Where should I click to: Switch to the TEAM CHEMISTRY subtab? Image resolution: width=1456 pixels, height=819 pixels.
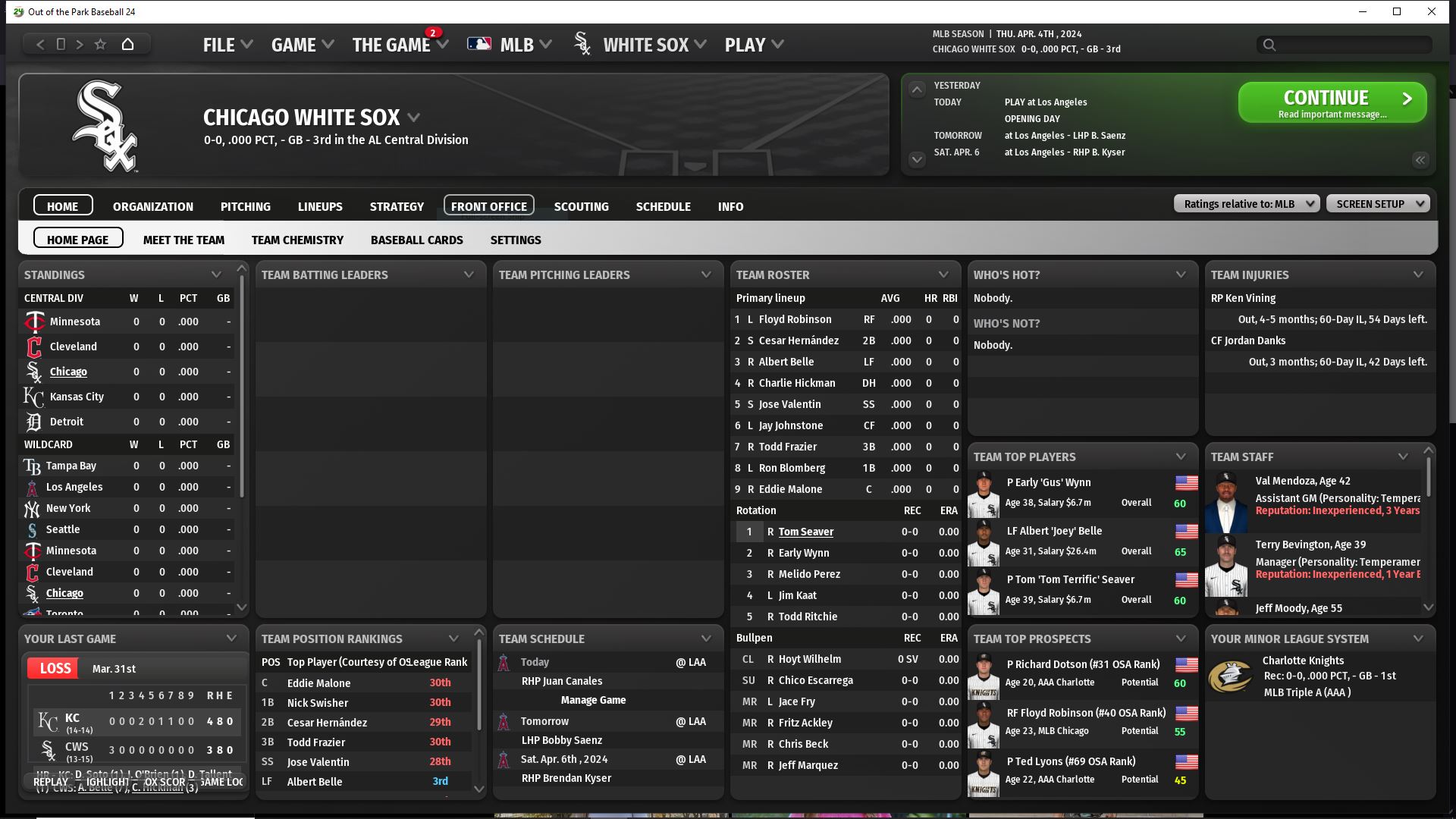(x=297, y=240)
